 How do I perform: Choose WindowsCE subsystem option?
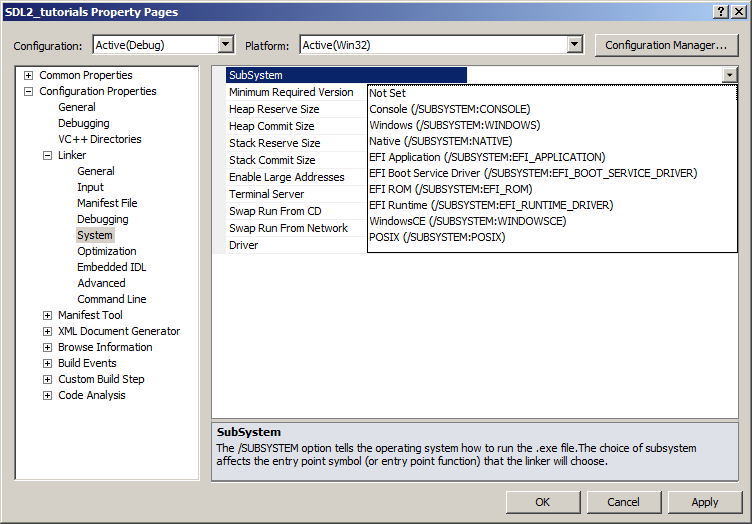552,221
